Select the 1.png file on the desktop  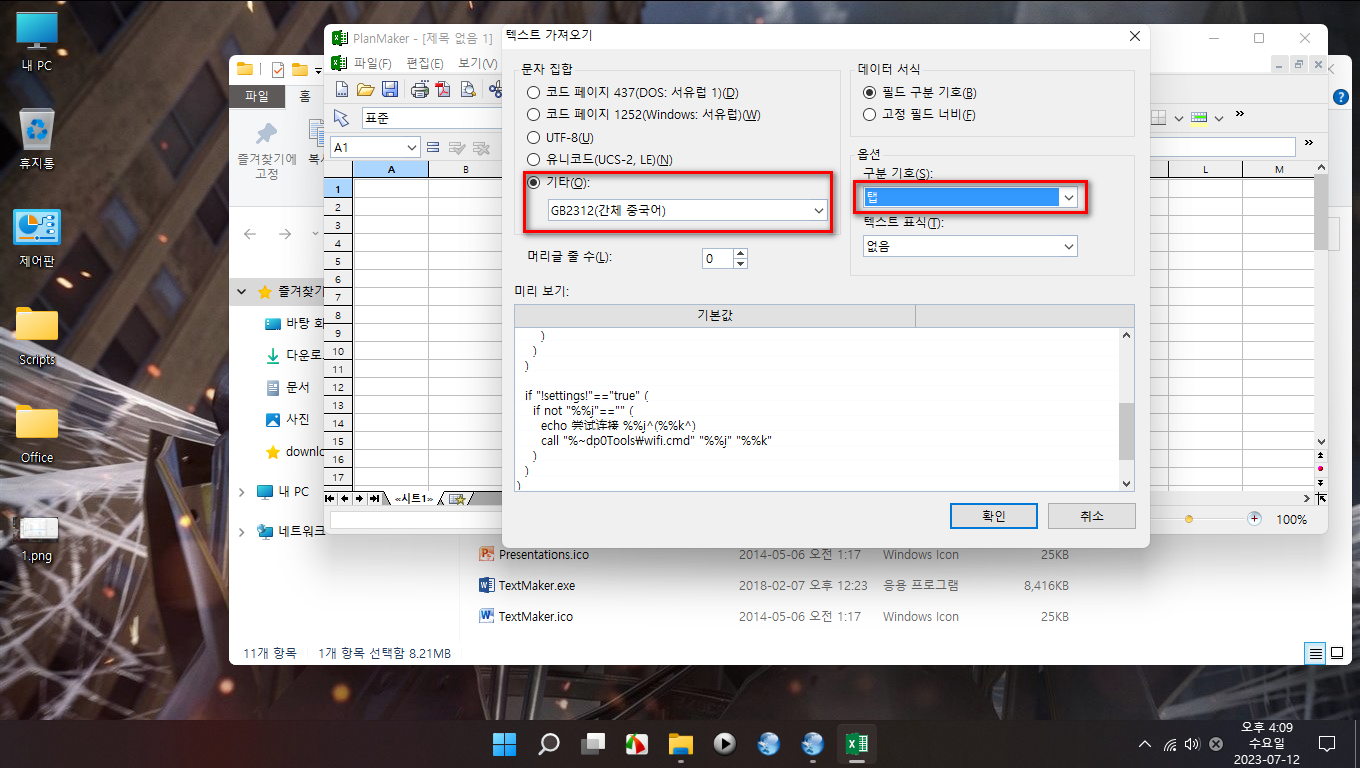37,539
